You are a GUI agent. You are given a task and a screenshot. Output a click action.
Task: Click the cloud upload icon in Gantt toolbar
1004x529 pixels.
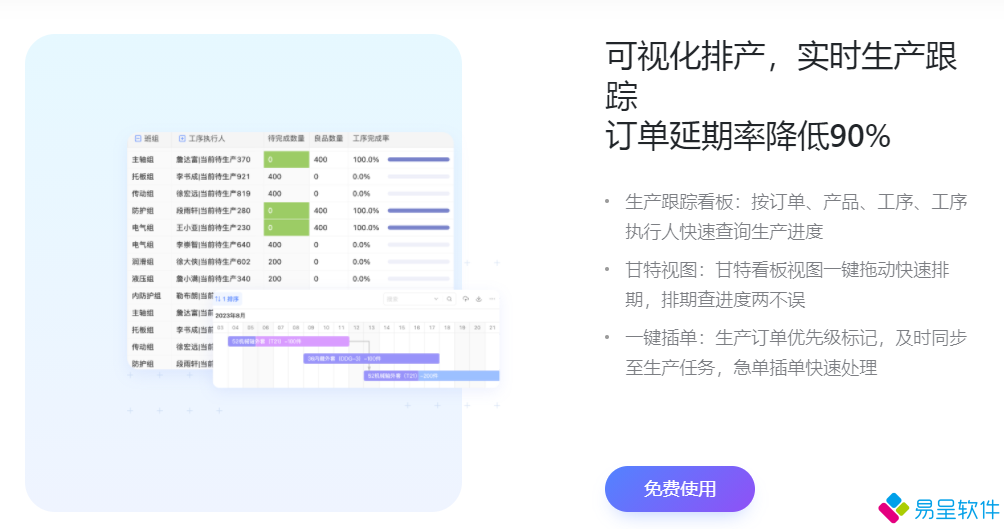tap(466, 299)
